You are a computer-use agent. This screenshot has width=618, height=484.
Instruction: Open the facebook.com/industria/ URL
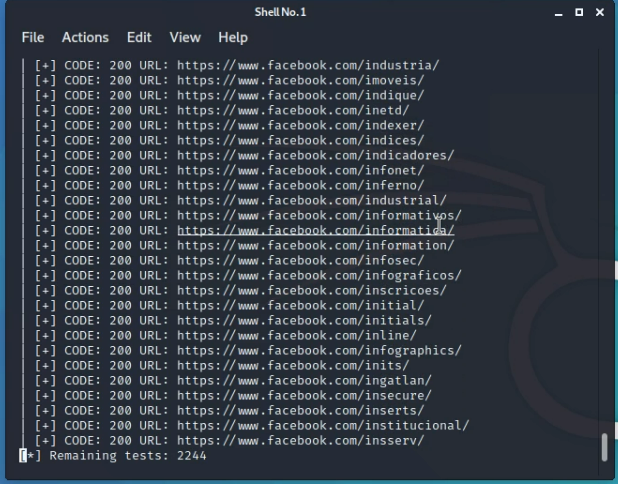point(308,65)
